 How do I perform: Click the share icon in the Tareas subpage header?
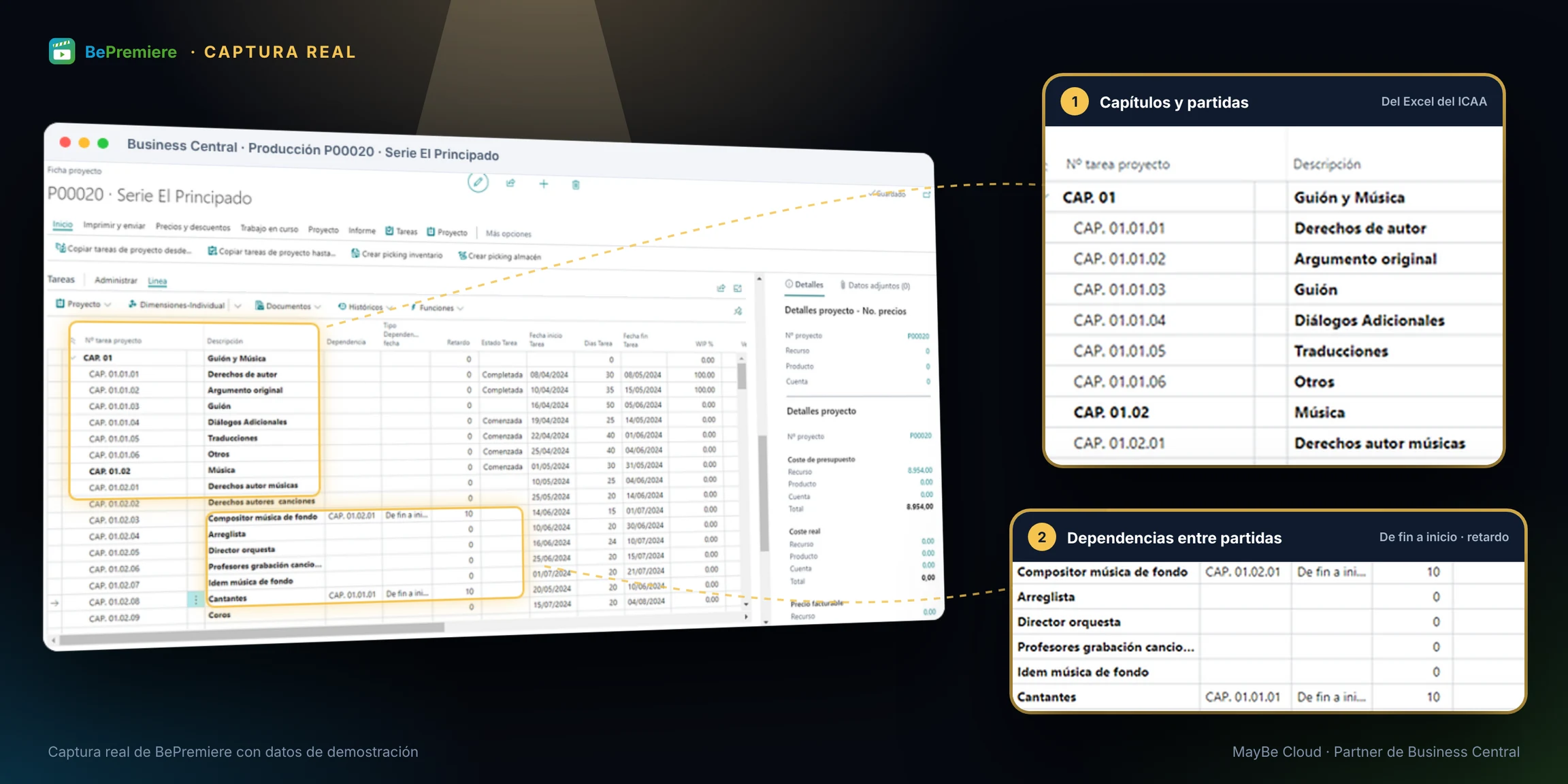click(x=721, y=288)
